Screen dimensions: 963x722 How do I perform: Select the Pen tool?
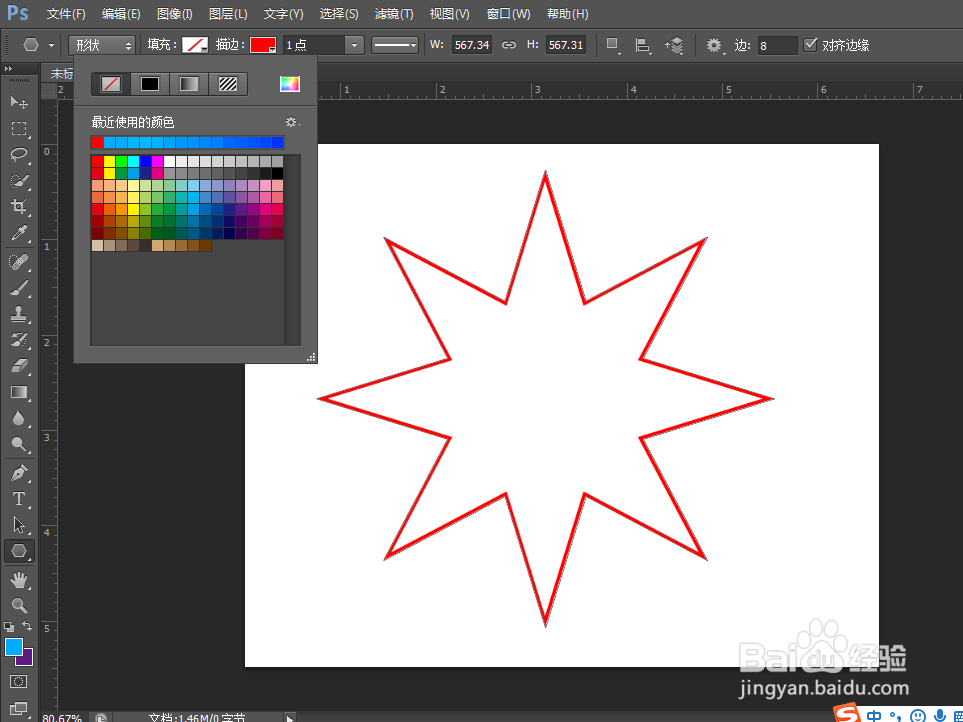[19, 473]
